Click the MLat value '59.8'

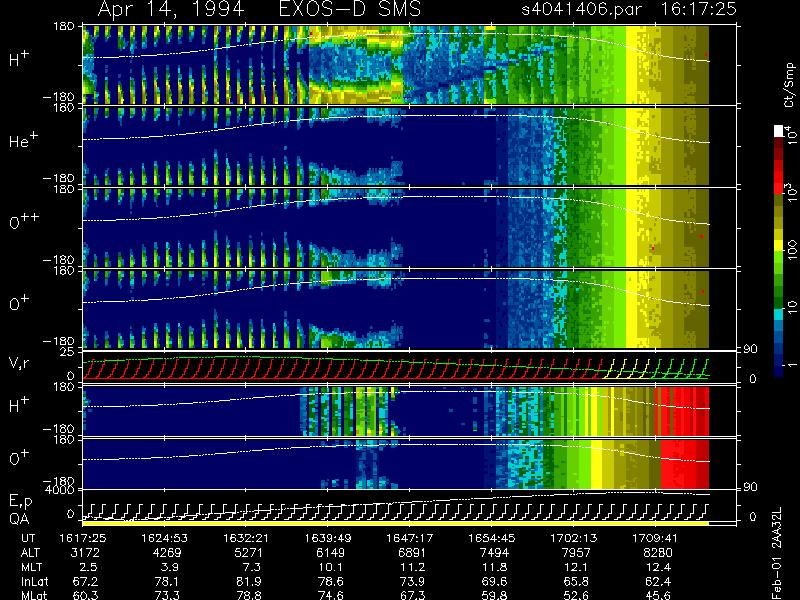[494, 595]
